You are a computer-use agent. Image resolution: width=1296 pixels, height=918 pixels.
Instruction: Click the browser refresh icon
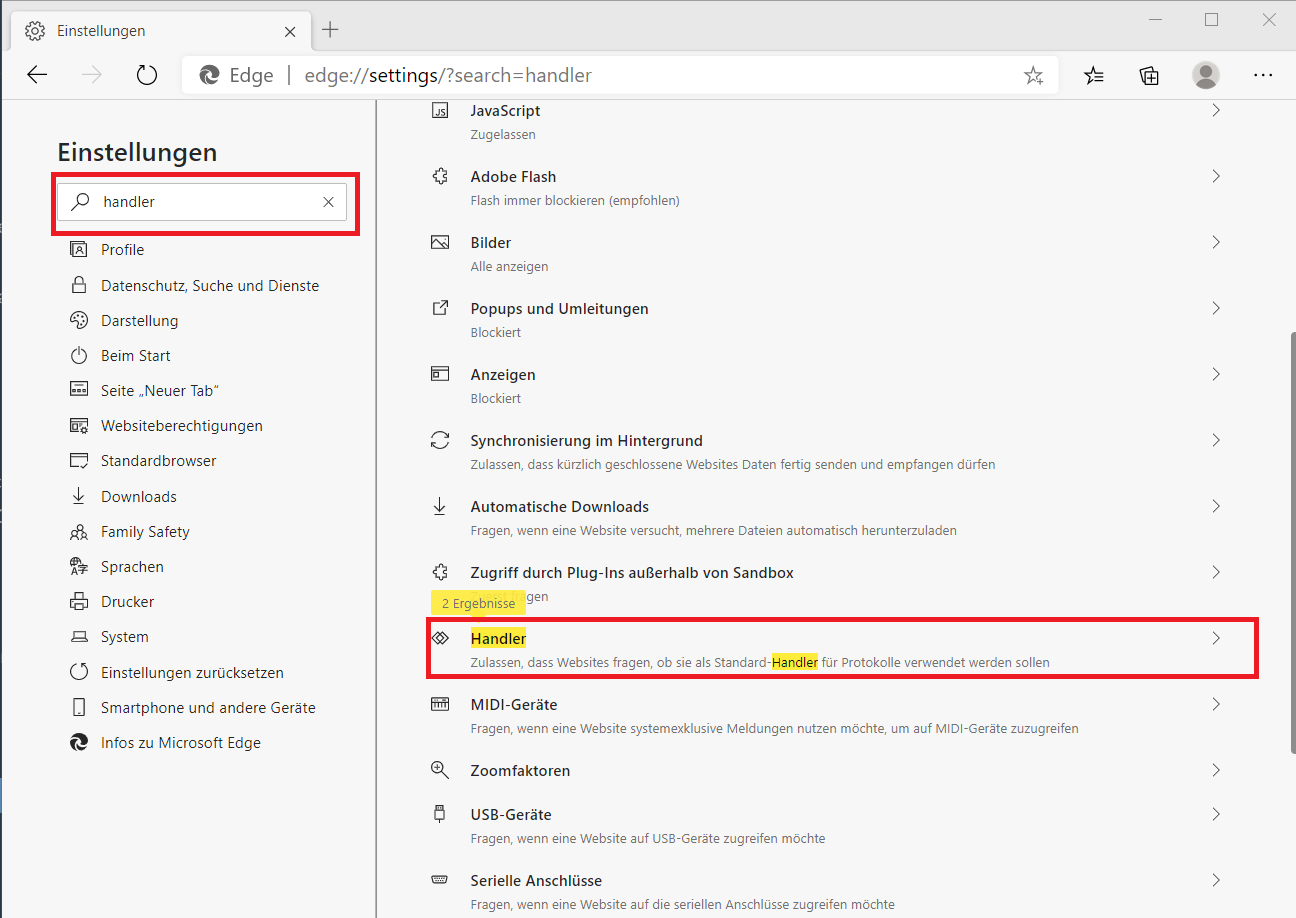pos(147,75)
